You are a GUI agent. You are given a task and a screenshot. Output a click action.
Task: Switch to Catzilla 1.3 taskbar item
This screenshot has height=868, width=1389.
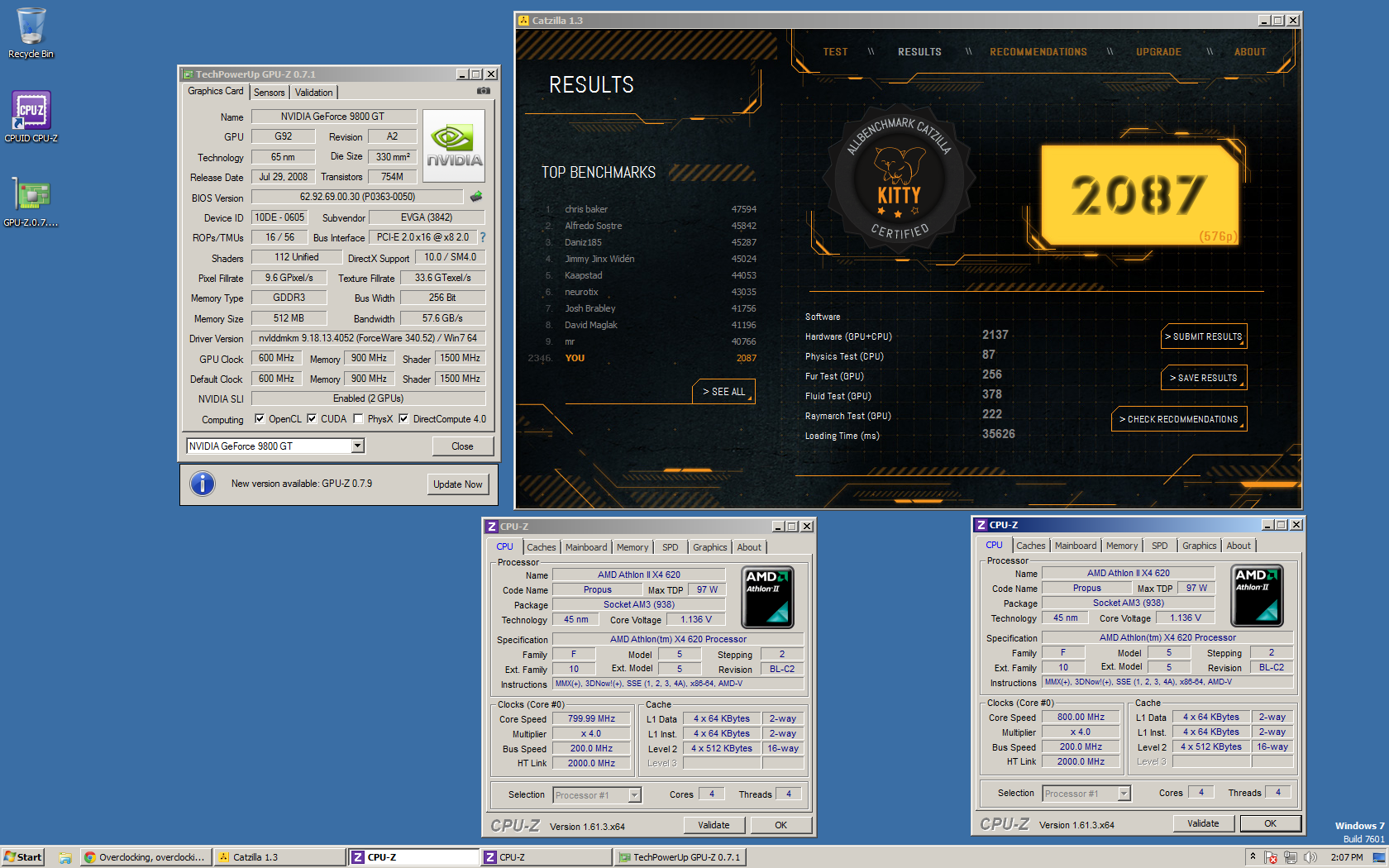(x=280, y=857)
